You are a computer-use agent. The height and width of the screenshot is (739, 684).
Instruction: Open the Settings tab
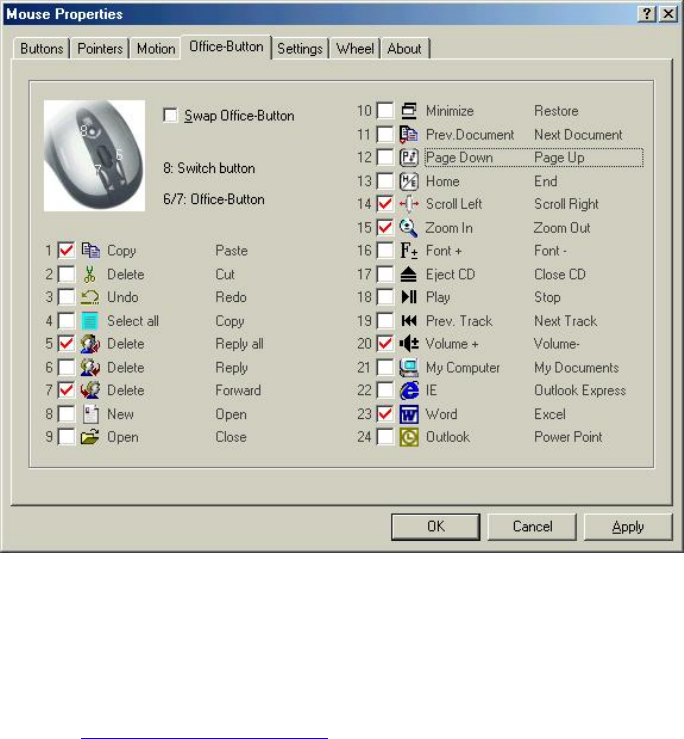click(300, 49)
